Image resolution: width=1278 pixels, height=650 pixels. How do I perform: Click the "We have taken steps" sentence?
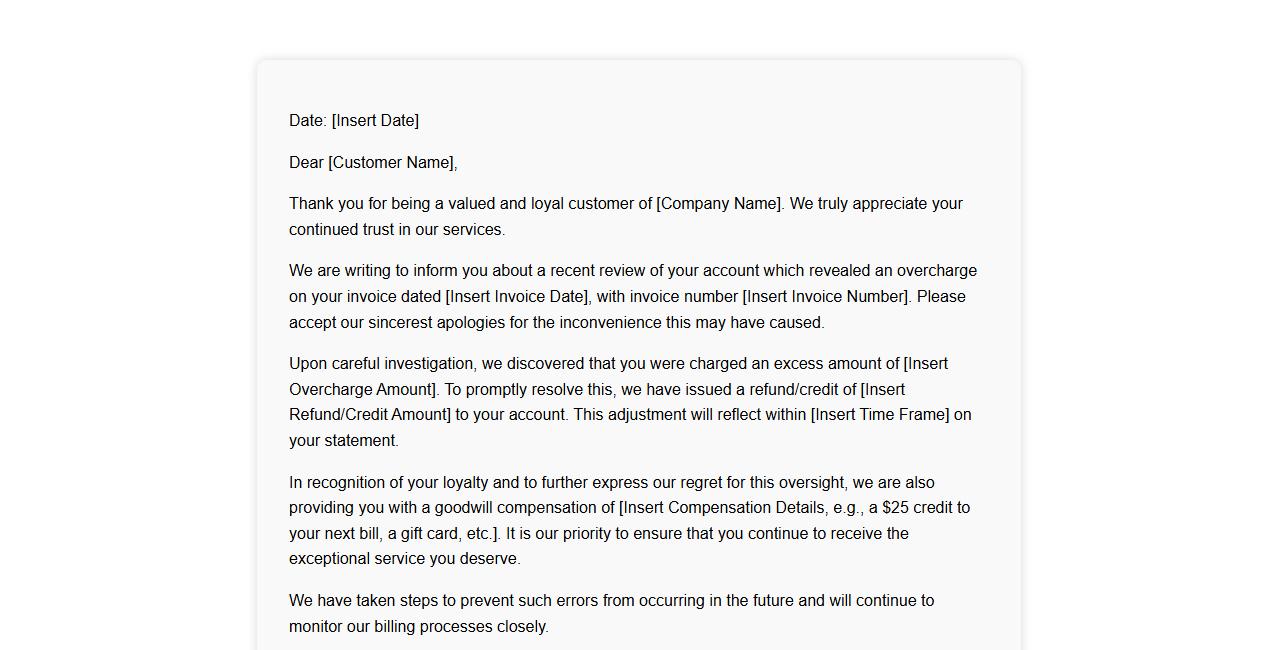coord(364,601)
